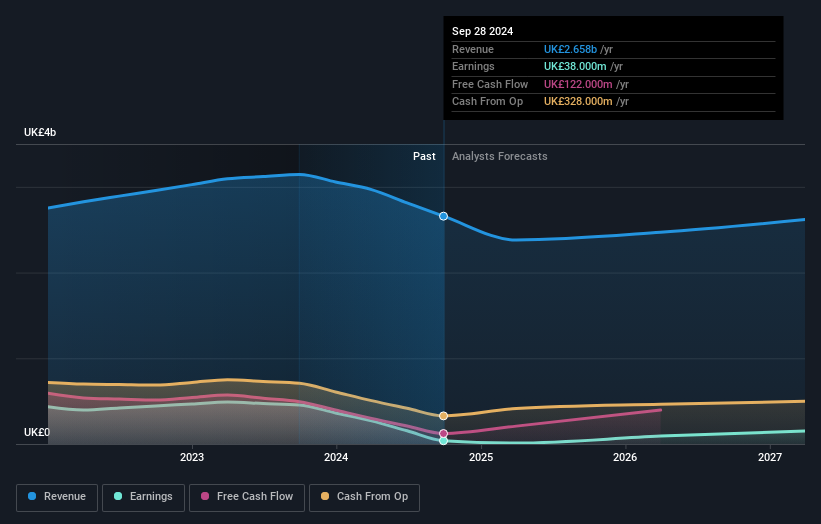Screen dimensions: 821x524
Task: Click the Analysts Forecasts label
Action: 500,156
